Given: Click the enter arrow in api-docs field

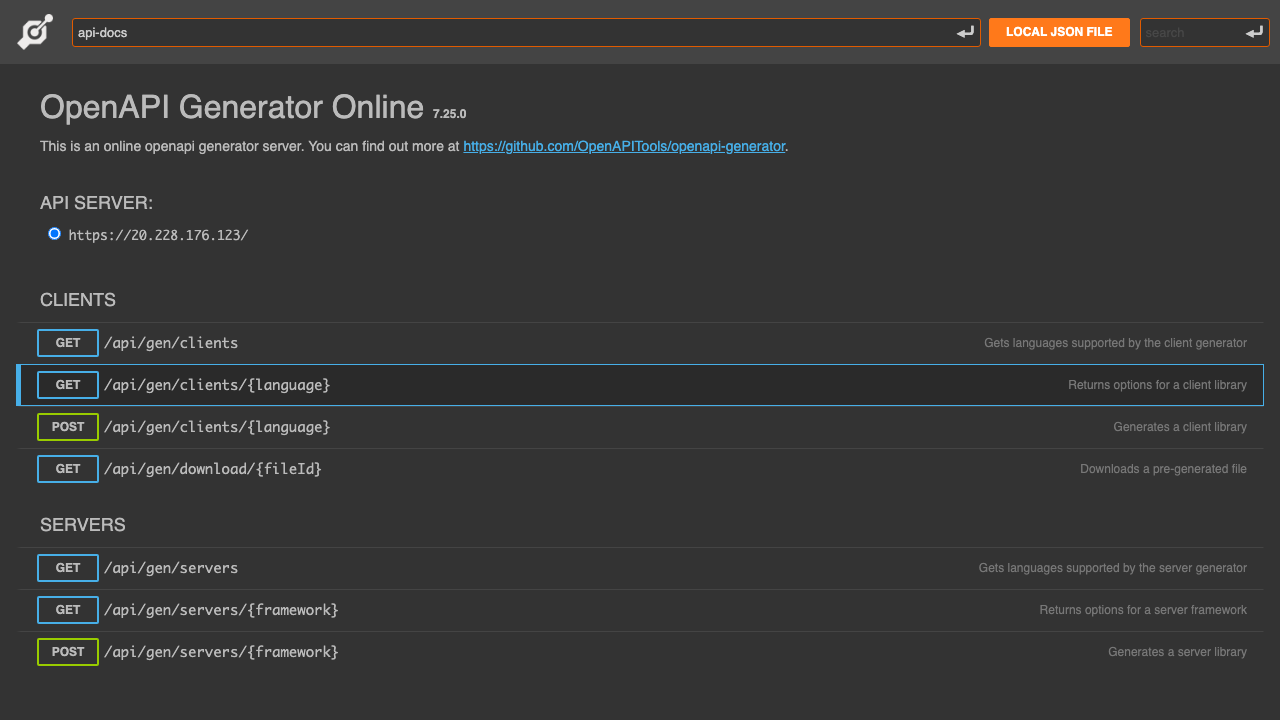Looking at the screenshot, I should [965, 33].
